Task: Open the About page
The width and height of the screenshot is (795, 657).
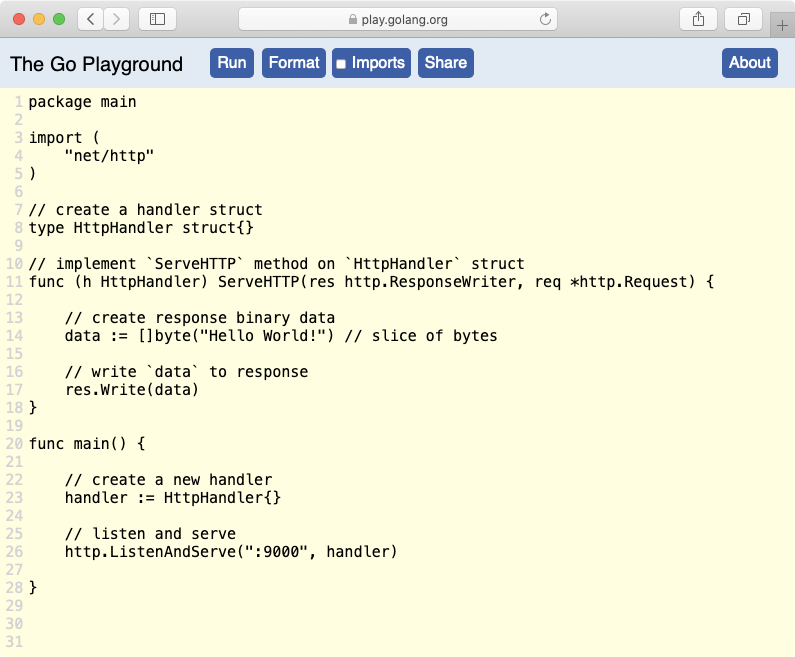Action: coord(749,63)
